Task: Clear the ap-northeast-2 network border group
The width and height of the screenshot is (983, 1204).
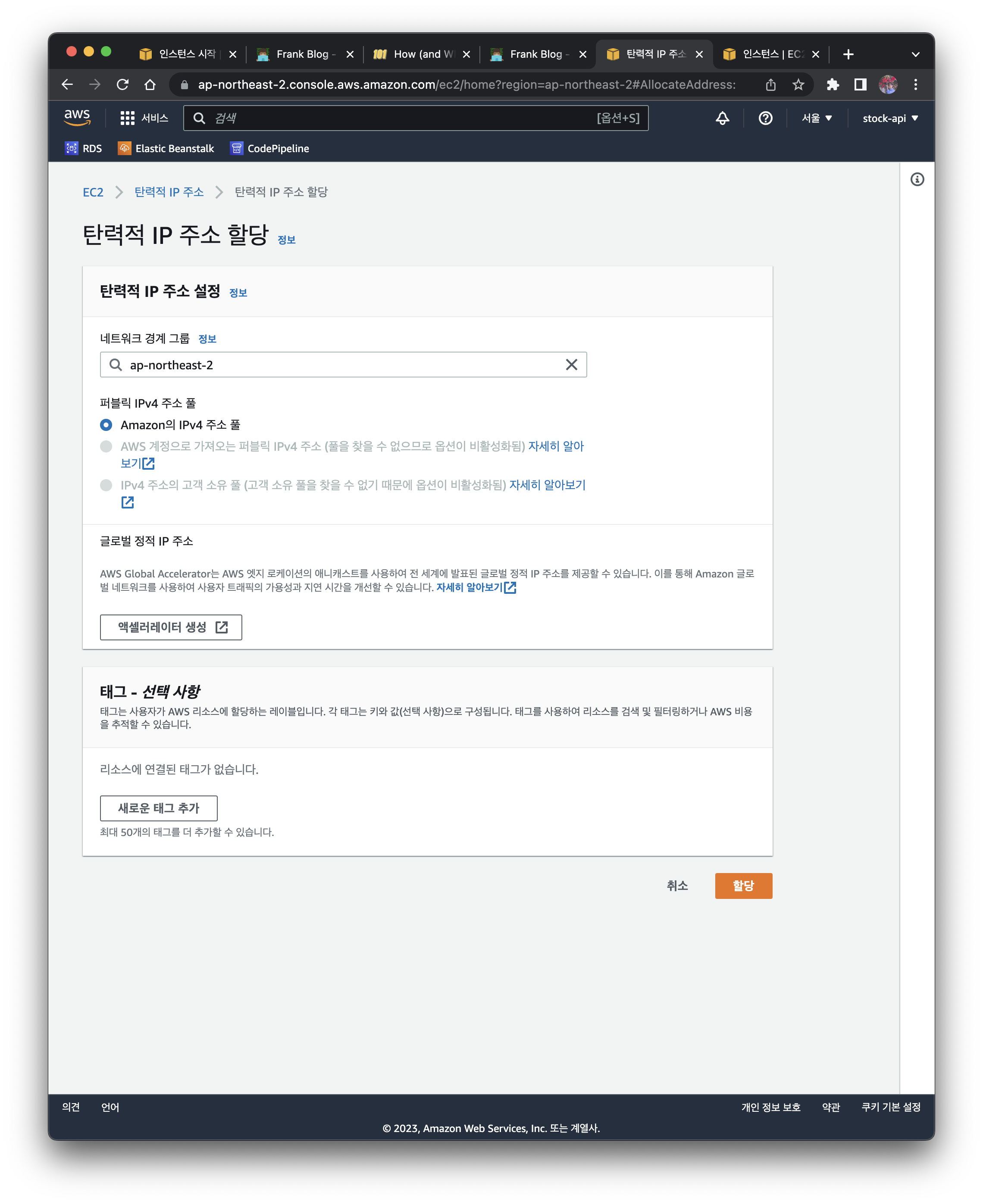Action: pyautogui.click(x=571, y=365)
